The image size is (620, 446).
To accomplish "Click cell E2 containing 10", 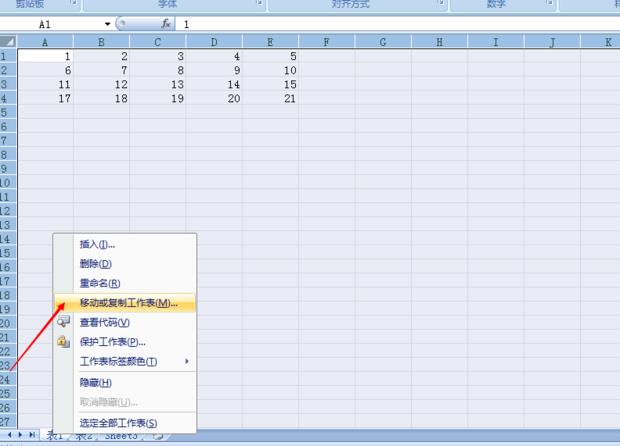I will click(x=270, y=70).
